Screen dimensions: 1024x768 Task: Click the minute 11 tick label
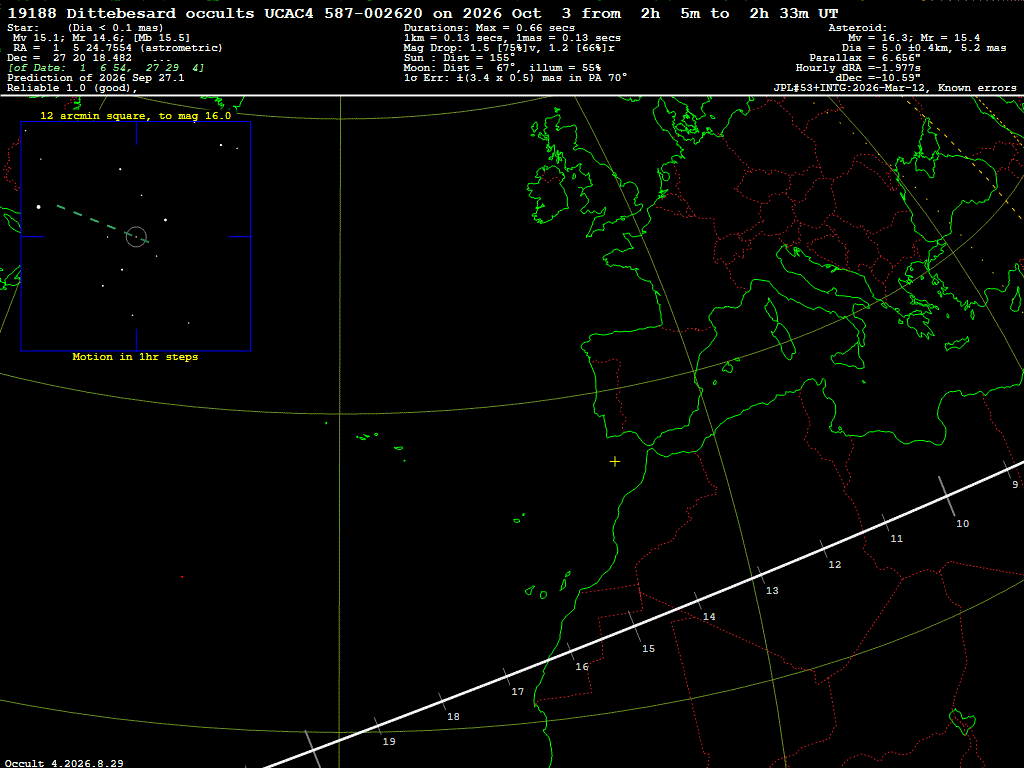click(x=897, y=539)
